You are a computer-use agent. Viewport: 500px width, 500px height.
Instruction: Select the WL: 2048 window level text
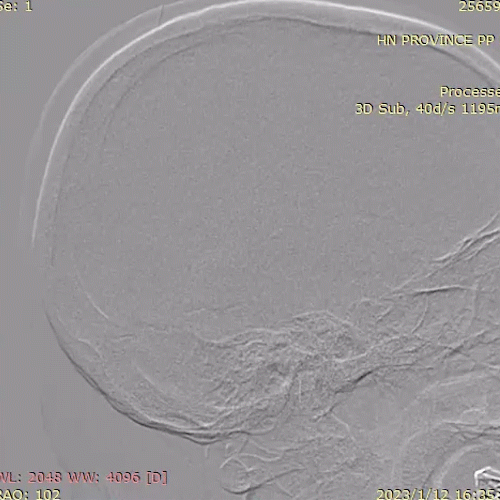coord(31,478)
